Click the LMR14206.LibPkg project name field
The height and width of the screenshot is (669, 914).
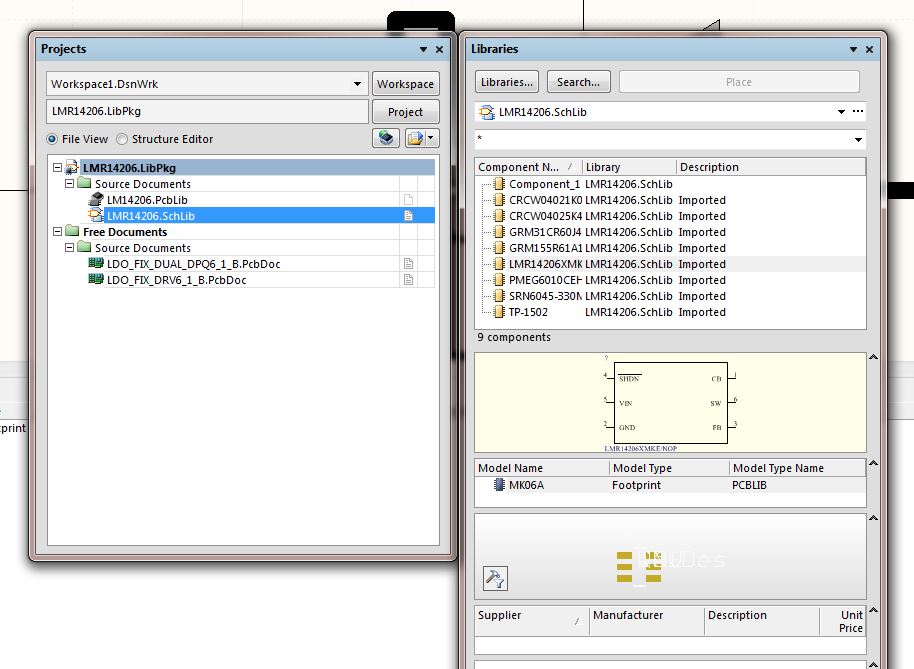(x=207, y=111)
